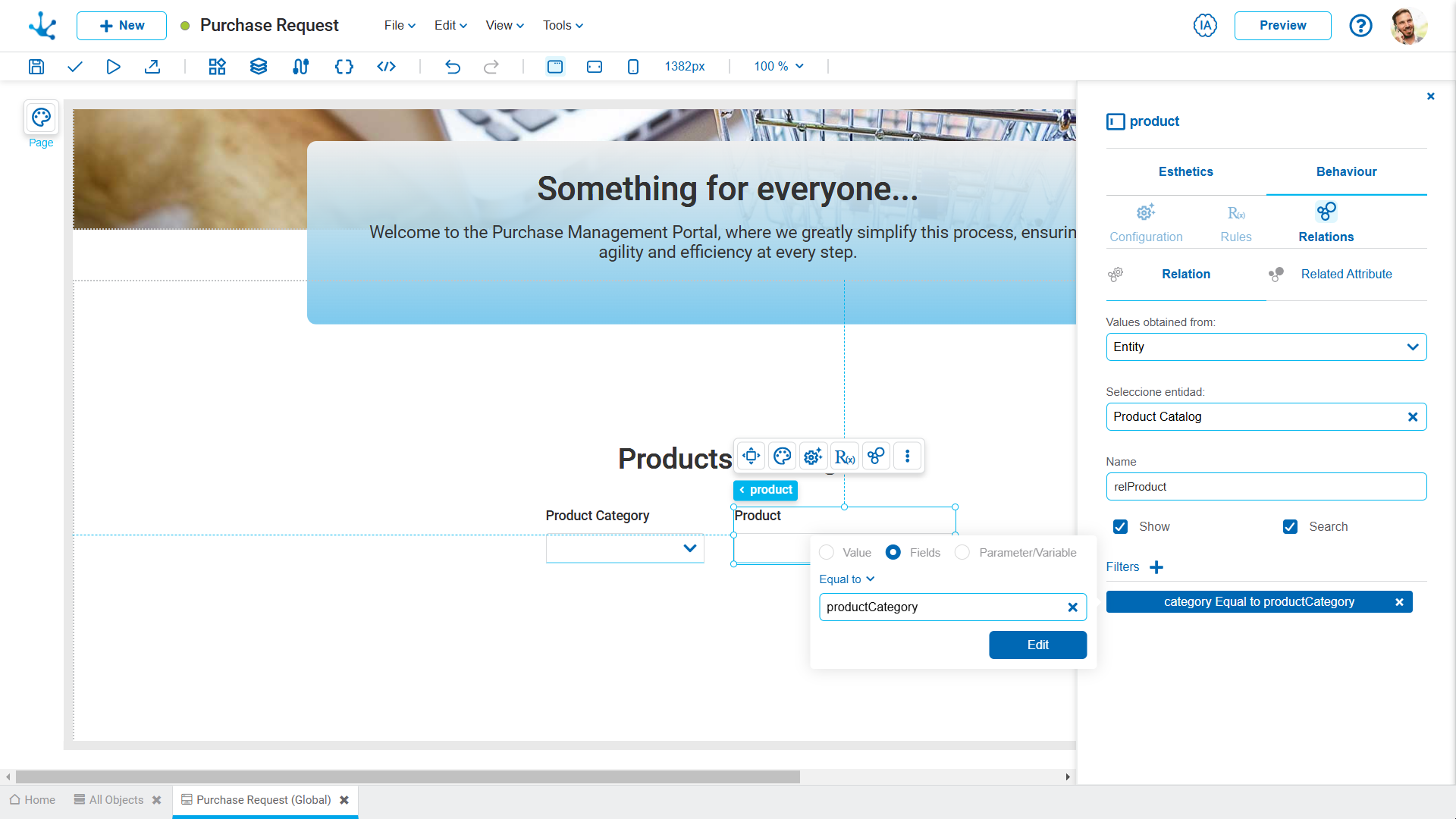1456x819 pixels.
Task: Select the Value radio button
Action: tap(827, 553)
